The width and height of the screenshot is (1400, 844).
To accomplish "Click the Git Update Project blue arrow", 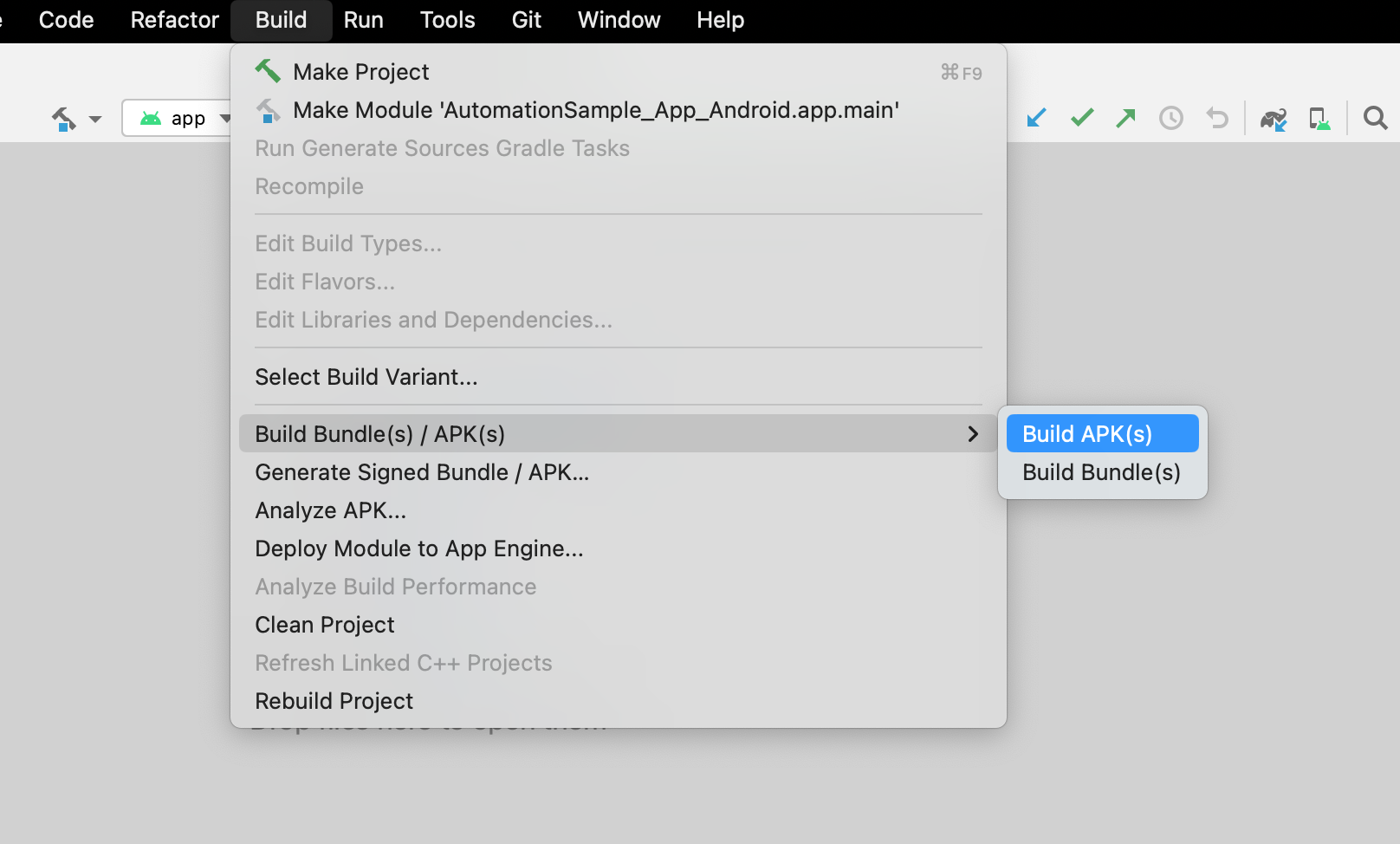I will [x=1036, y=118].
